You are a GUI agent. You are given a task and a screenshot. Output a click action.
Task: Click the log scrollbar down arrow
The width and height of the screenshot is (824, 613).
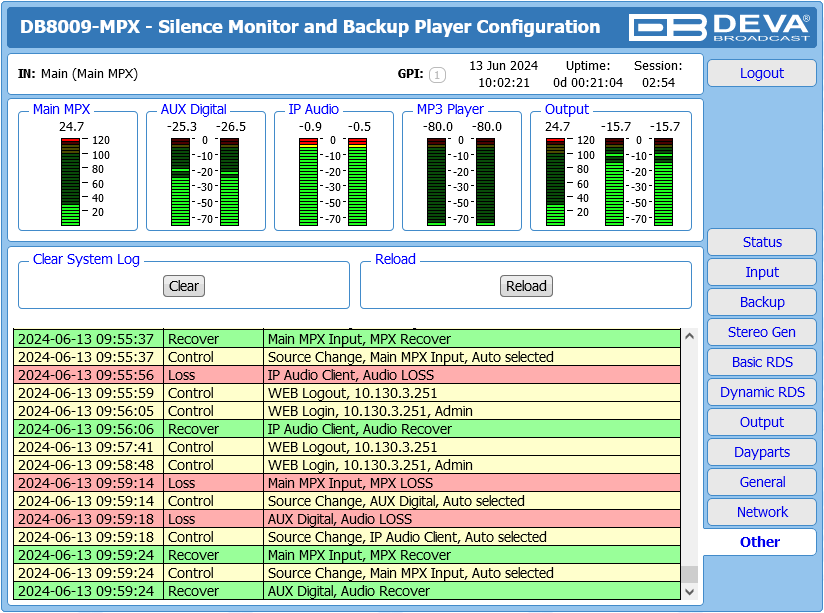[x=689, y=591]
